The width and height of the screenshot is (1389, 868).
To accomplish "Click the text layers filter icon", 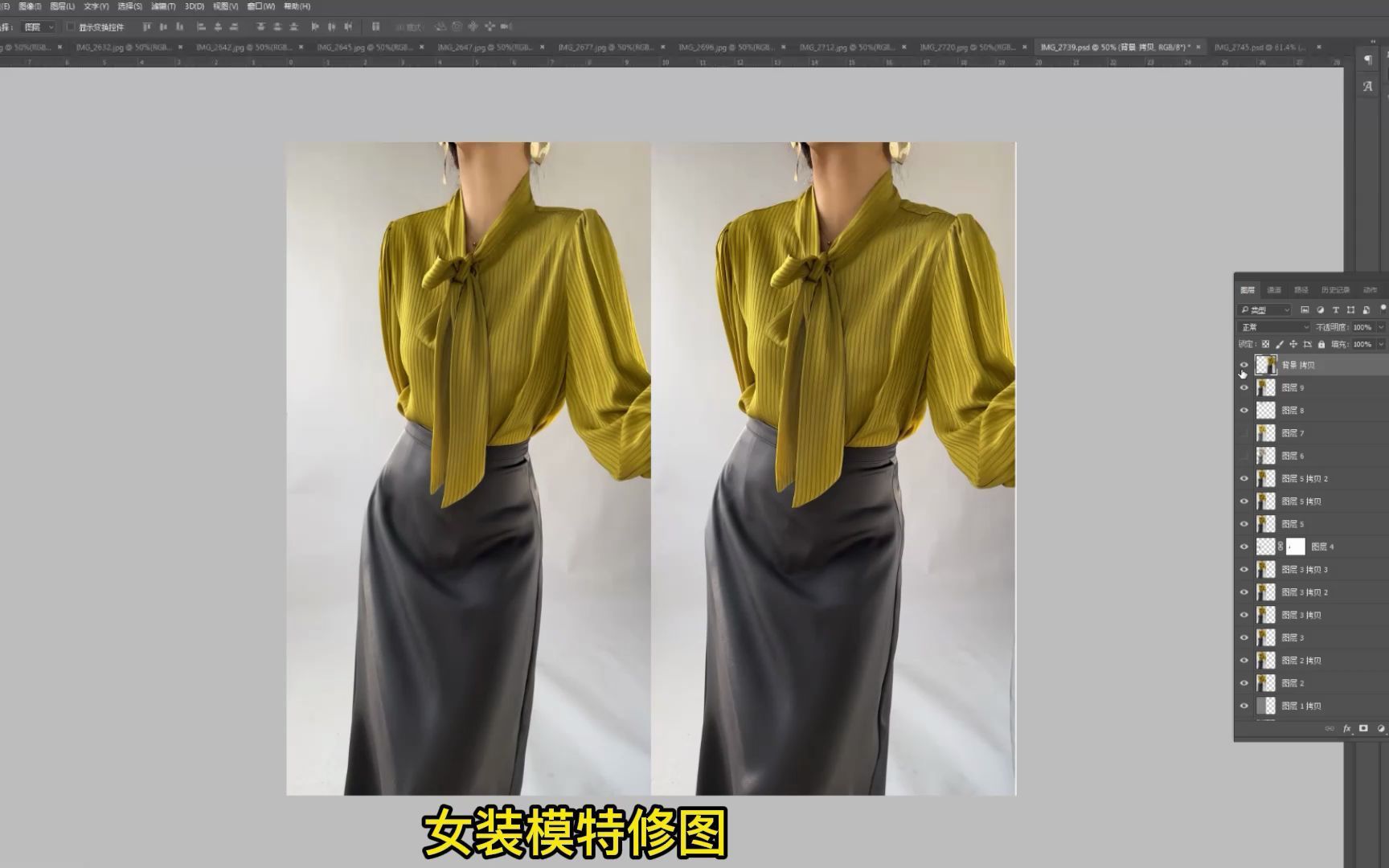I will [x=1336, y=309].
